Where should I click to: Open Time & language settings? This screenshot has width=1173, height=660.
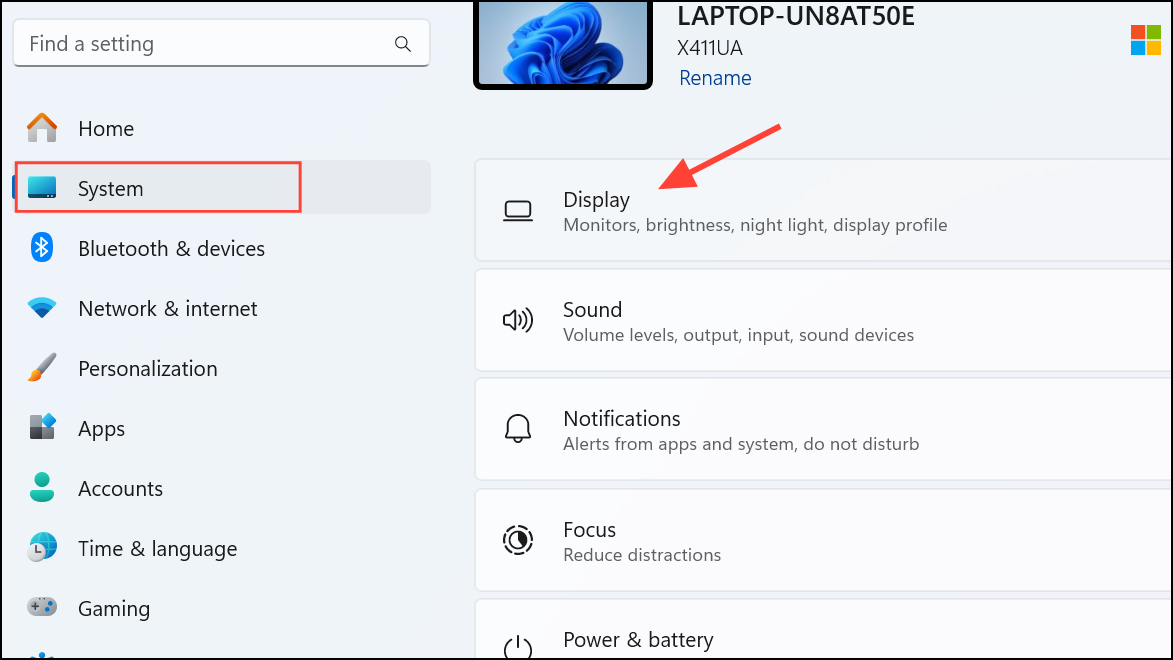click(221, 547)
